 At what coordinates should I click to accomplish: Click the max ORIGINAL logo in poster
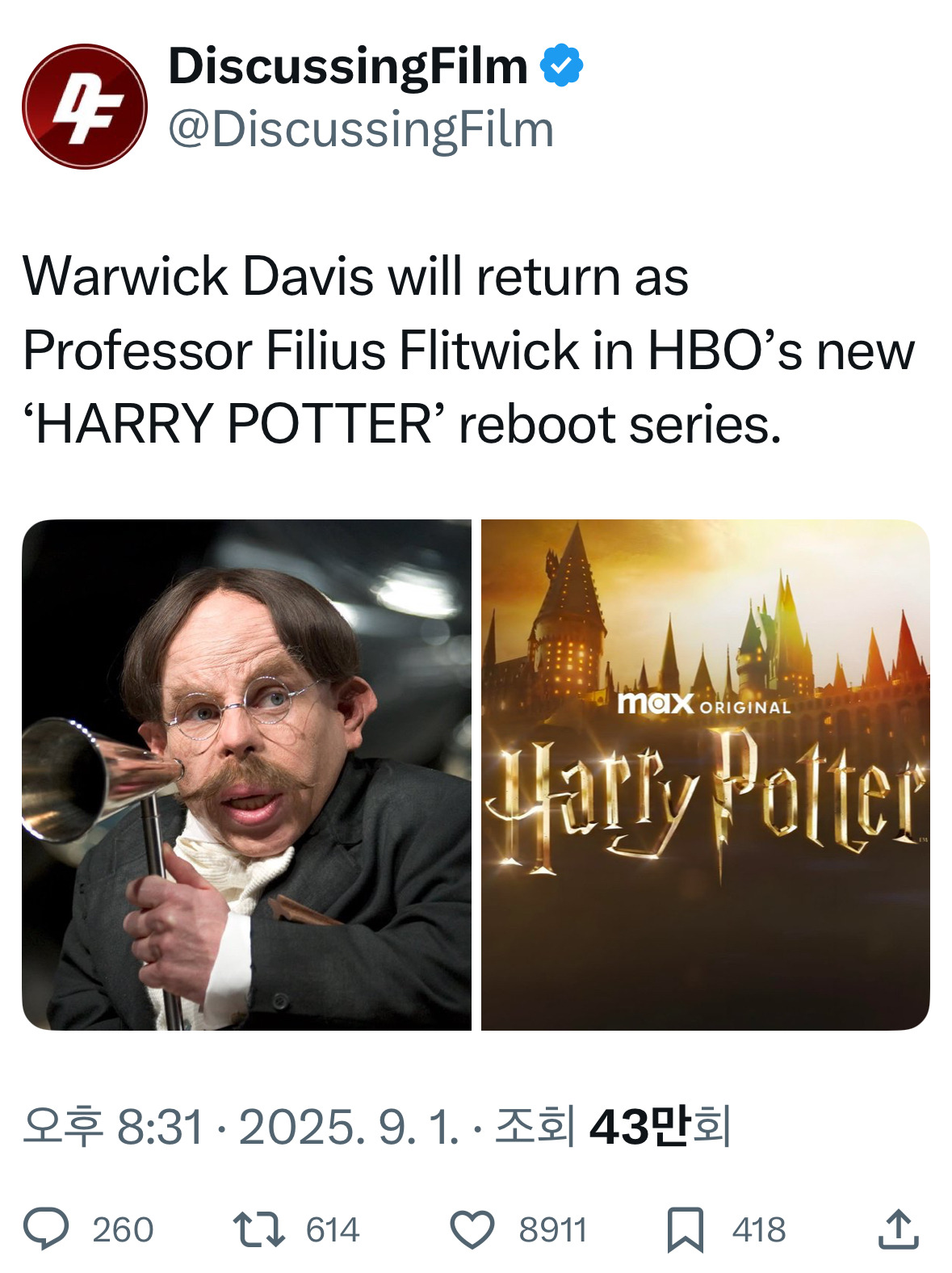[704, 704]
